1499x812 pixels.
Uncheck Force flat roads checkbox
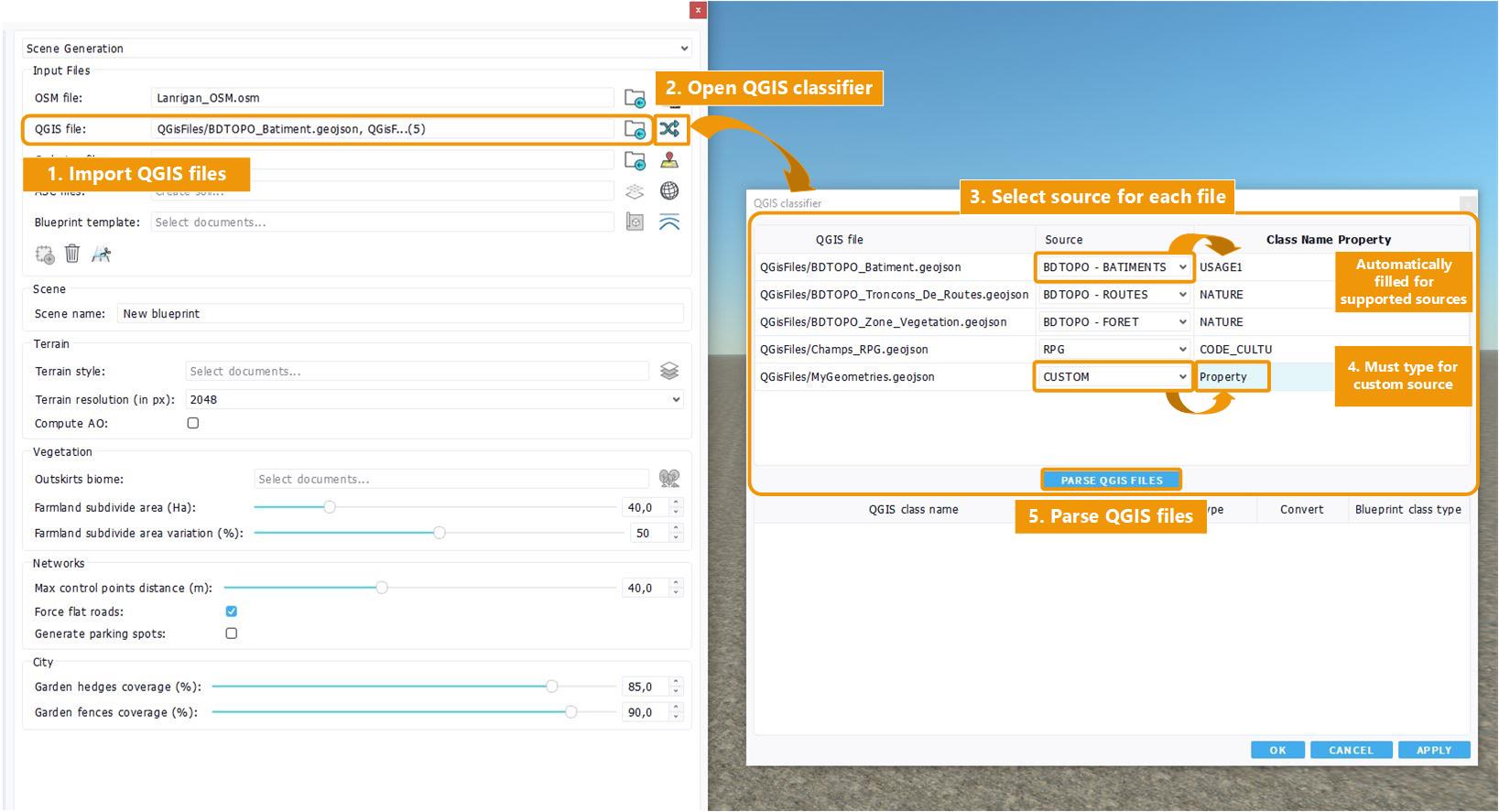(x=232, y=612)
